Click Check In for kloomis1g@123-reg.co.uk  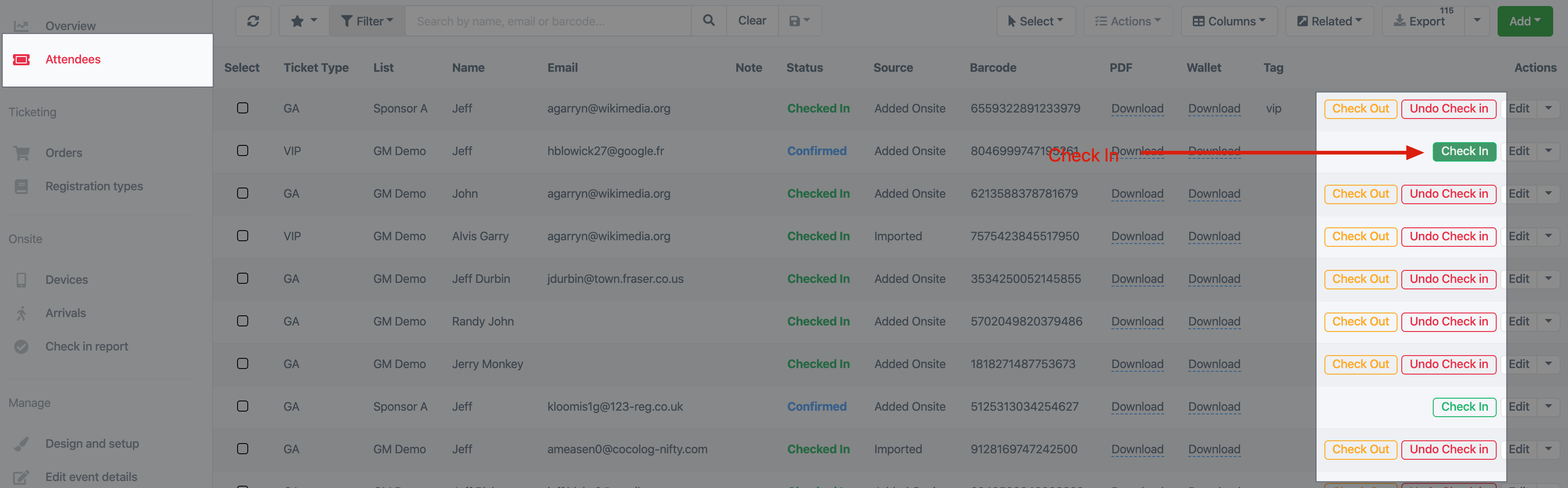(1464, 407)
